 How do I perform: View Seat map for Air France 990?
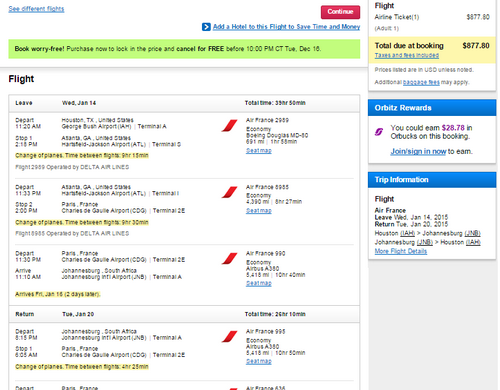[x=259, y=283]
